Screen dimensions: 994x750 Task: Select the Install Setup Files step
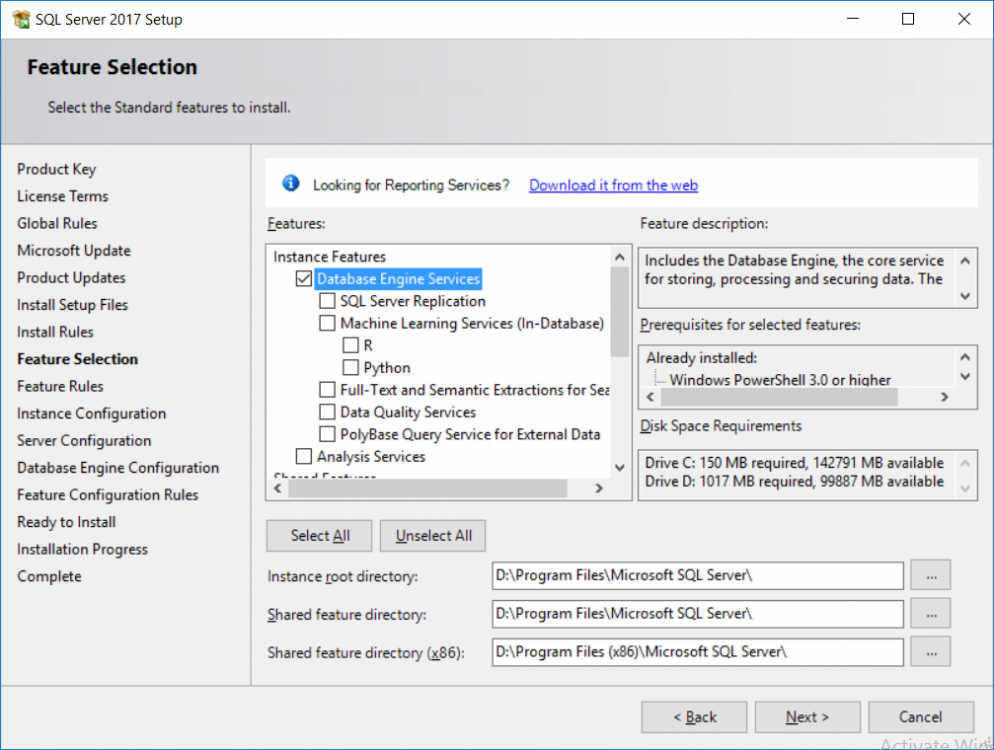[x=72, y=305]
